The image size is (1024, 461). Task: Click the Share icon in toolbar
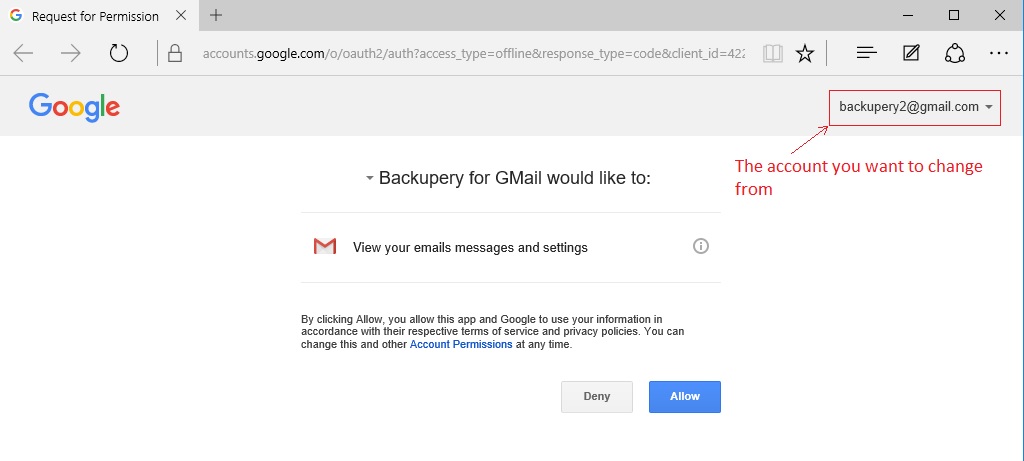pos(955,53)
